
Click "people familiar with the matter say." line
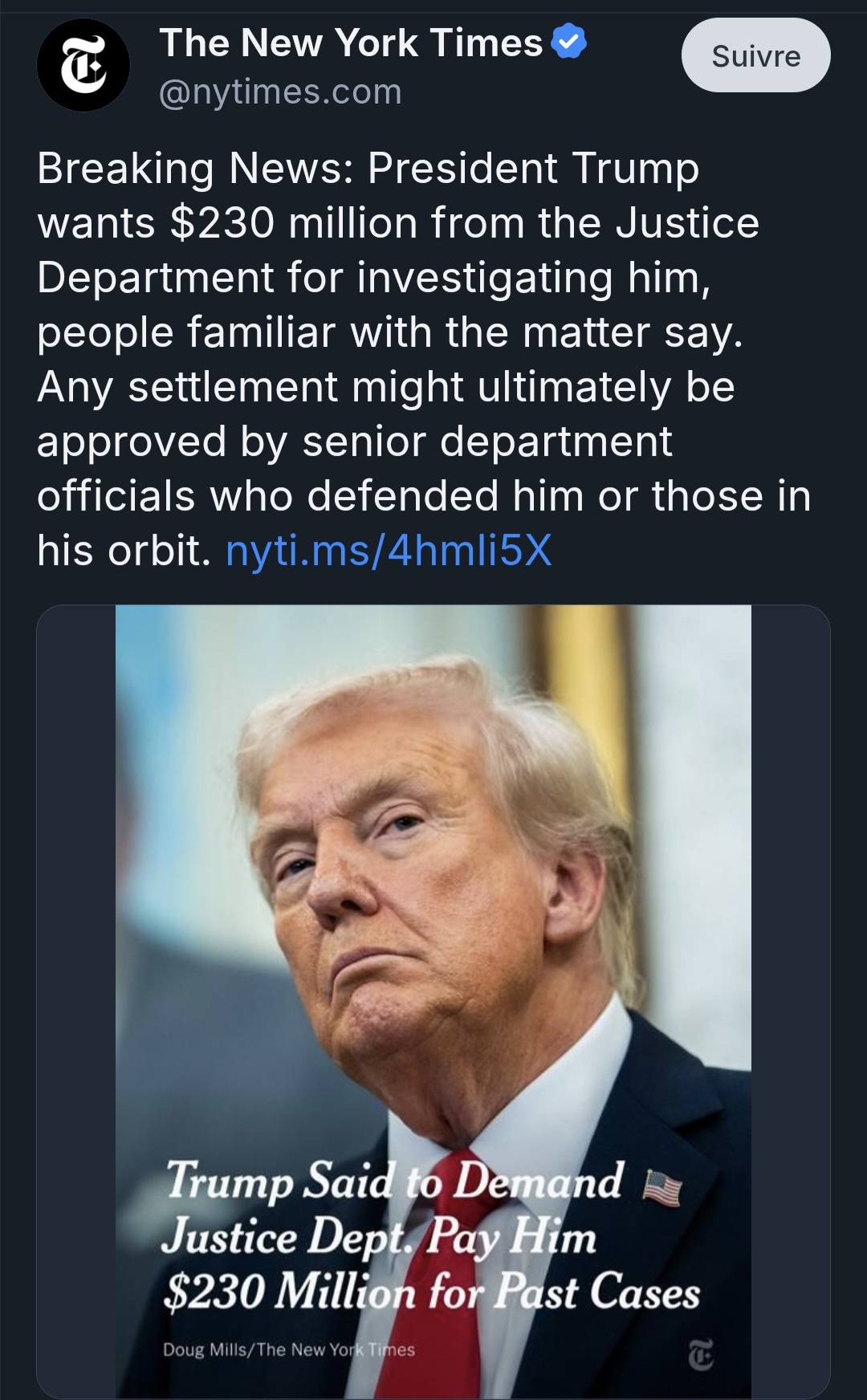point(389,332)
